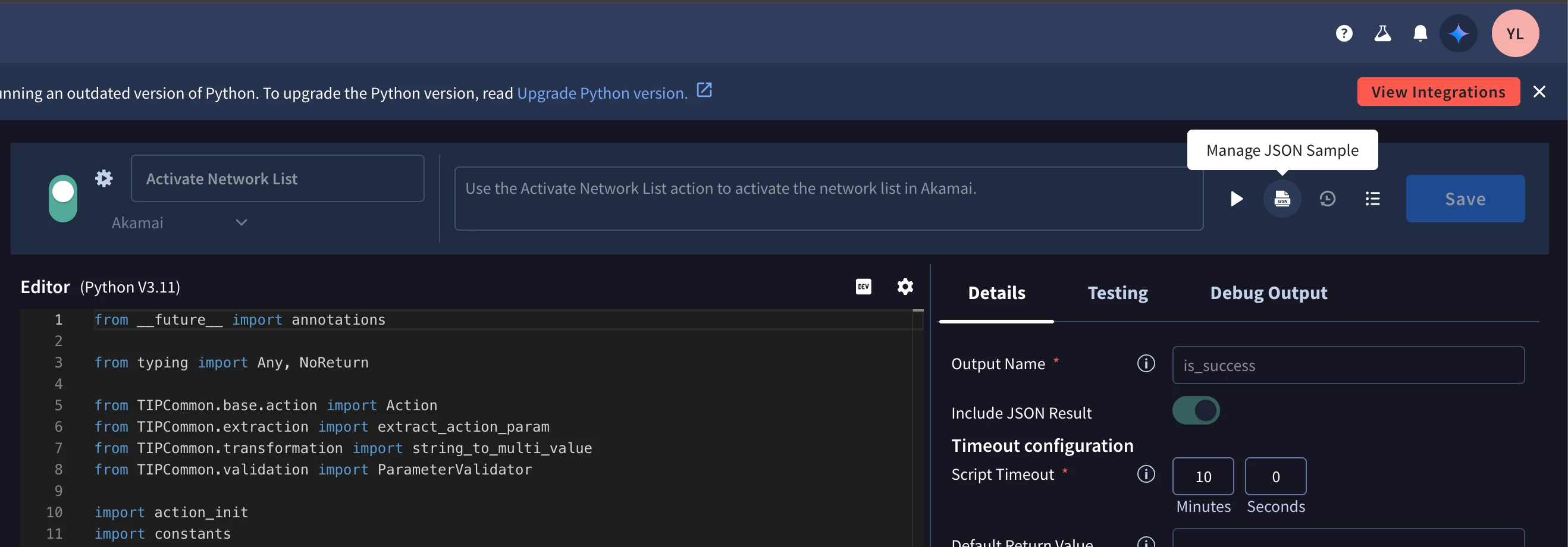Image resolution: width=1568 pixels, height=547 pixels.
Task: Open the notifications bell
Action: point(1420,33)
